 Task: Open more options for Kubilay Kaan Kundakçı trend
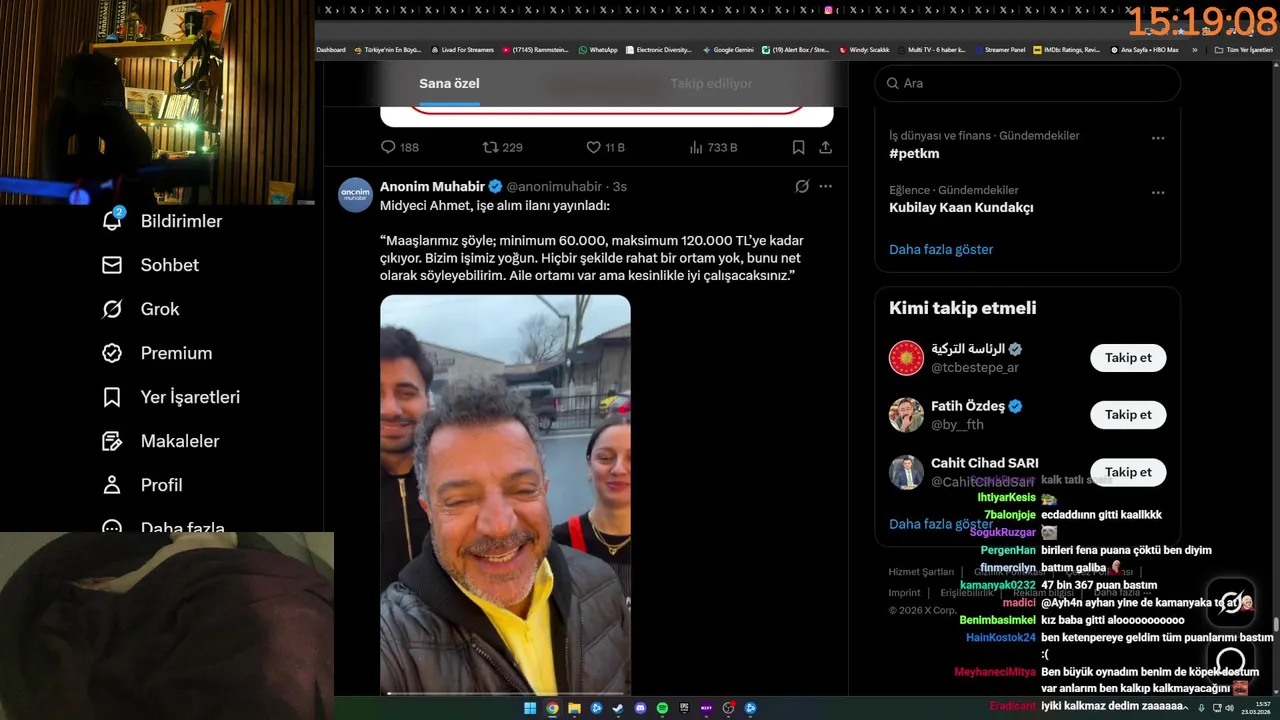click(1158, 192)
